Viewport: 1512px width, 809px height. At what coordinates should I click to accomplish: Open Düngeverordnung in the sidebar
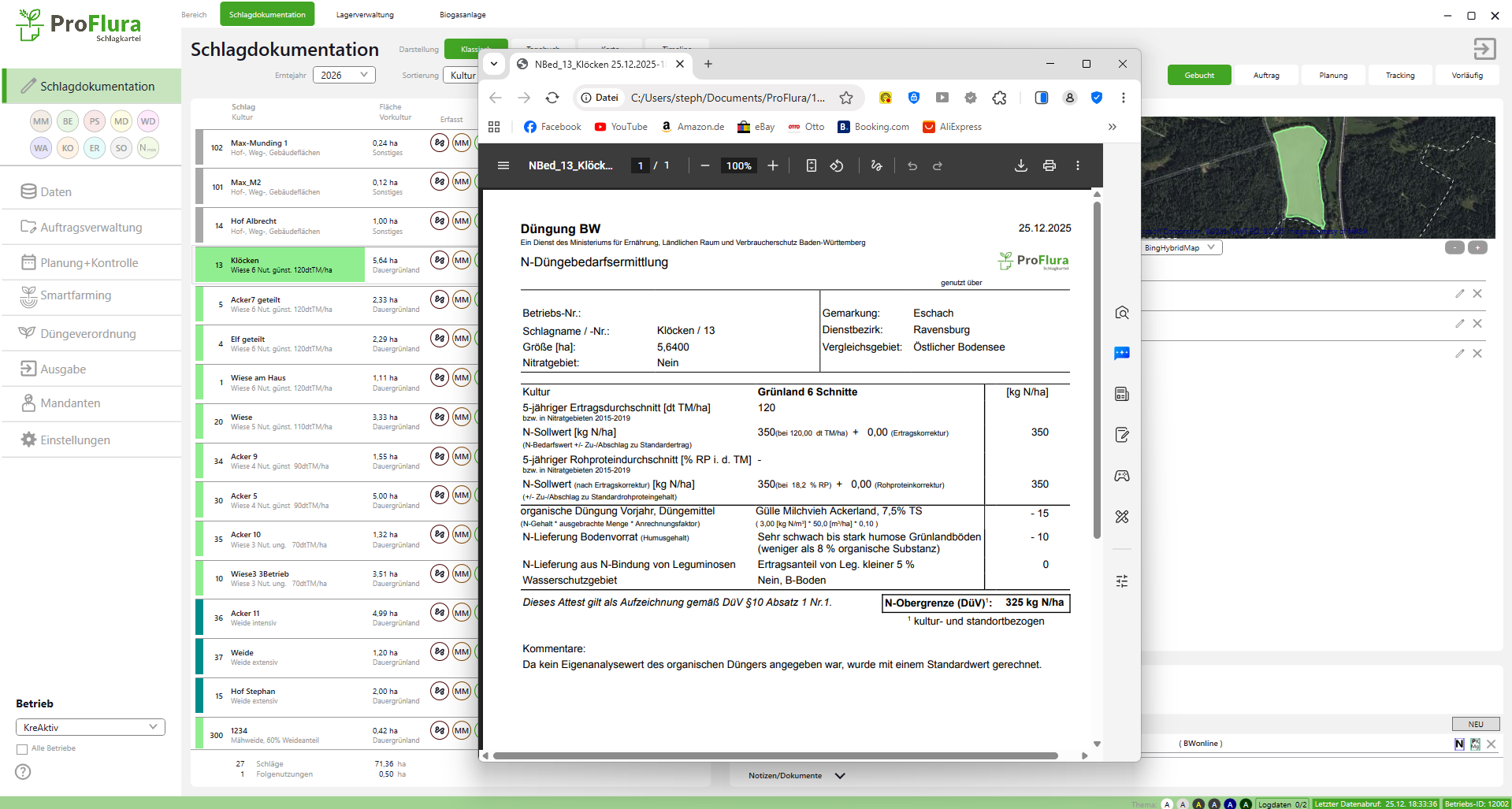(x=88, y=334)
